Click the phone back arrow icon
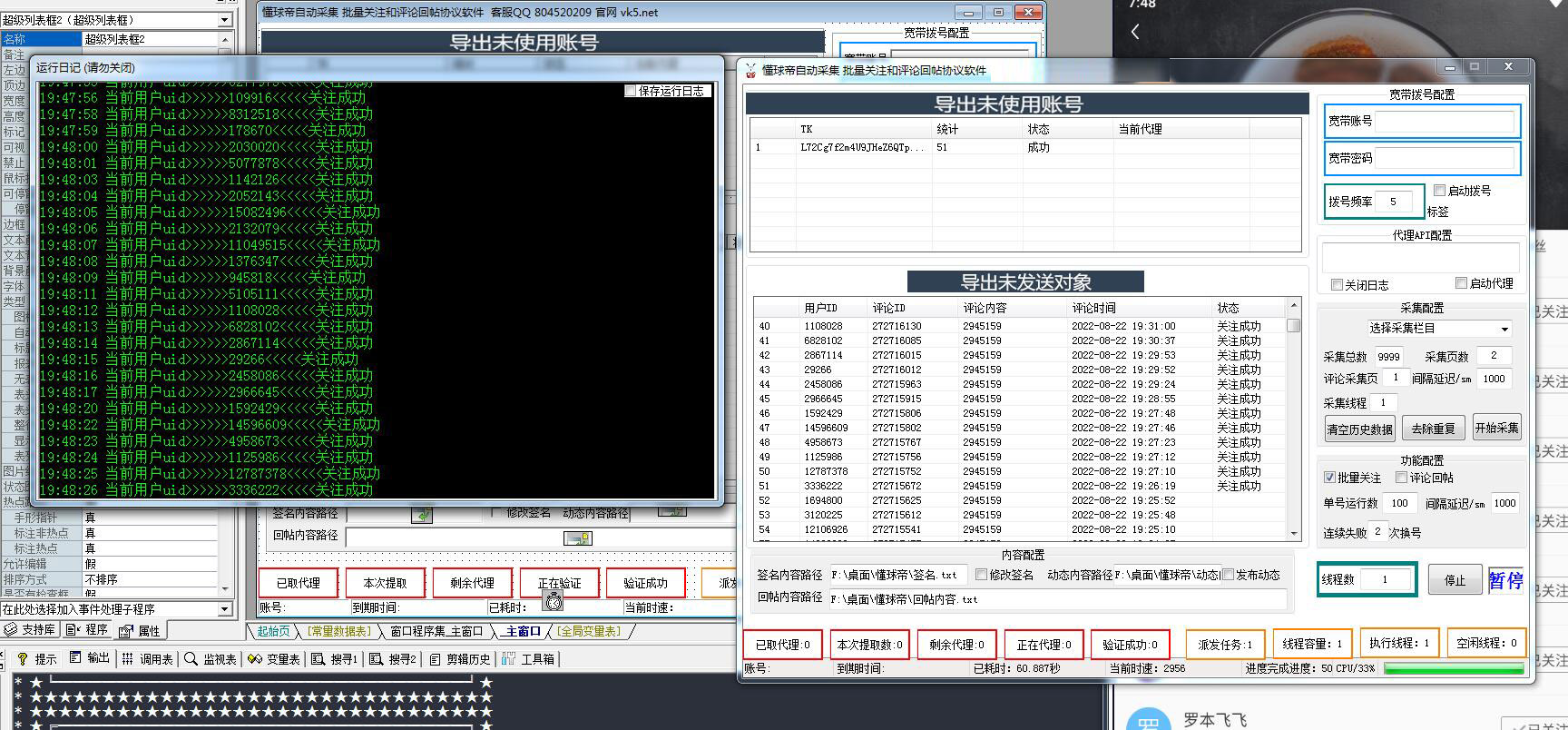The width and height of the screenshot is (1568, 730). tap(1135, 32)
